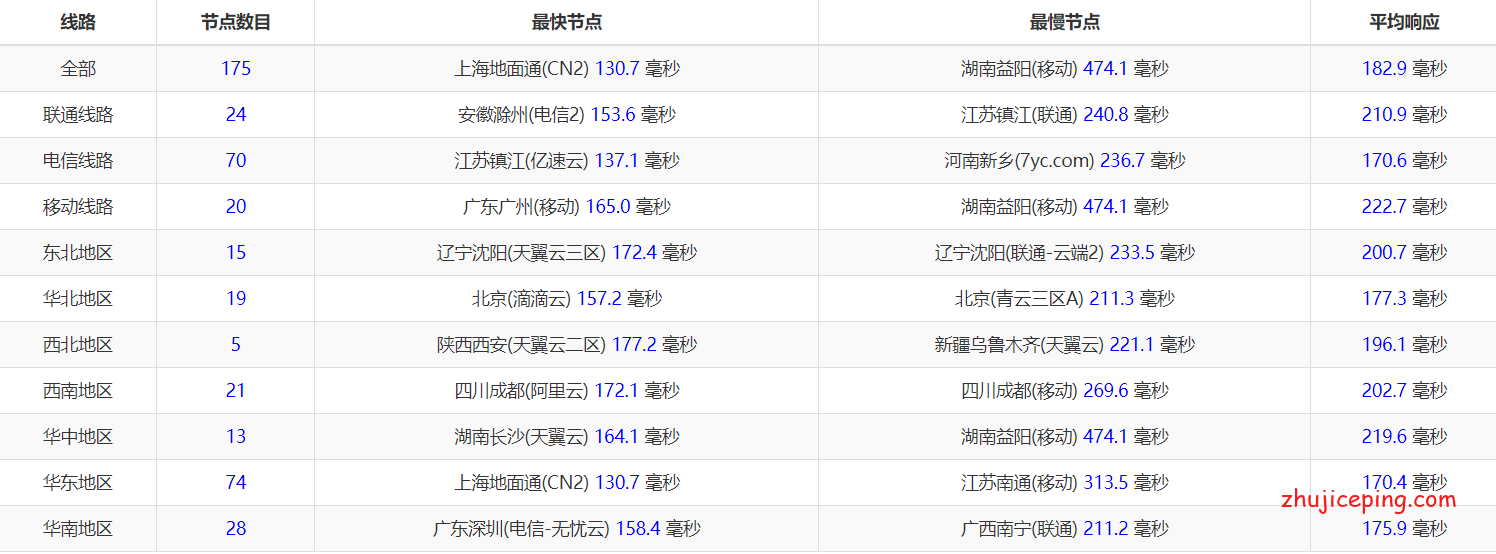Click slowest node 广西南宁(联通) 211.2 毫秒

(x=1065, y=529)
